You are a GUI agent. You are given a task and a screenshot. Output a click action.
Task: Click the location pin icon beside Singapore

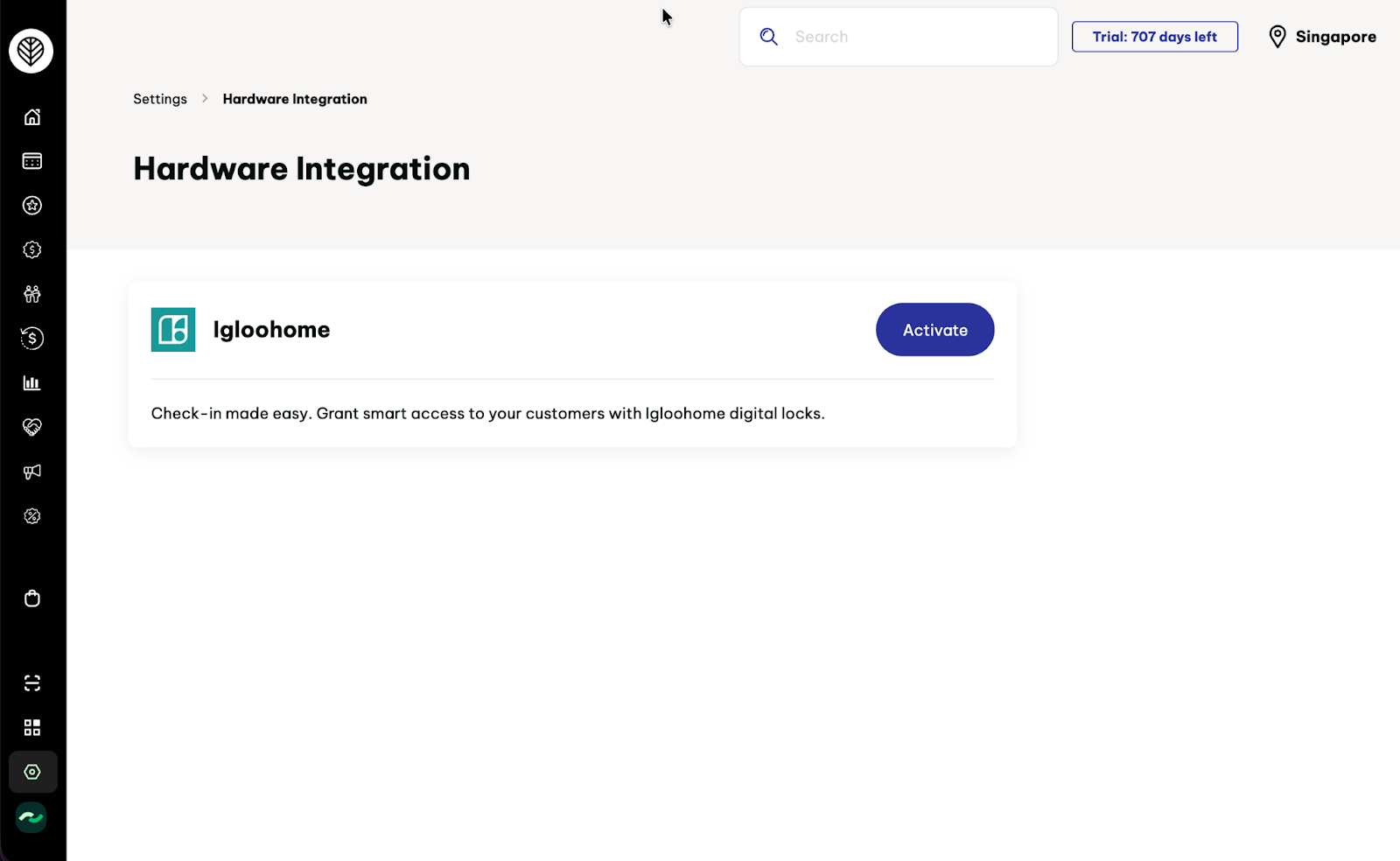1277,37
